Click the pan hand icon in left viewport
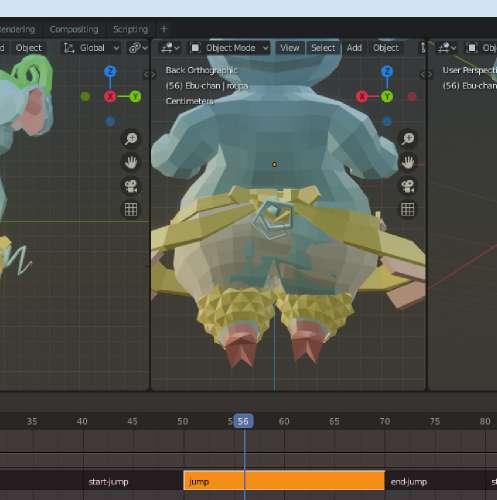497x500 pixels. point(131,162)
